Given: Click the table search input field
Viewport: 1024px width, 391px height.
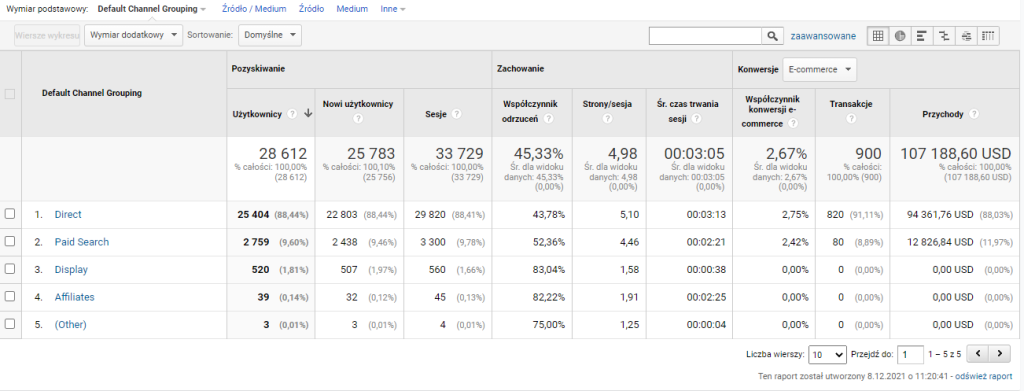Looking at the screenshot, I should pos(705,36).
